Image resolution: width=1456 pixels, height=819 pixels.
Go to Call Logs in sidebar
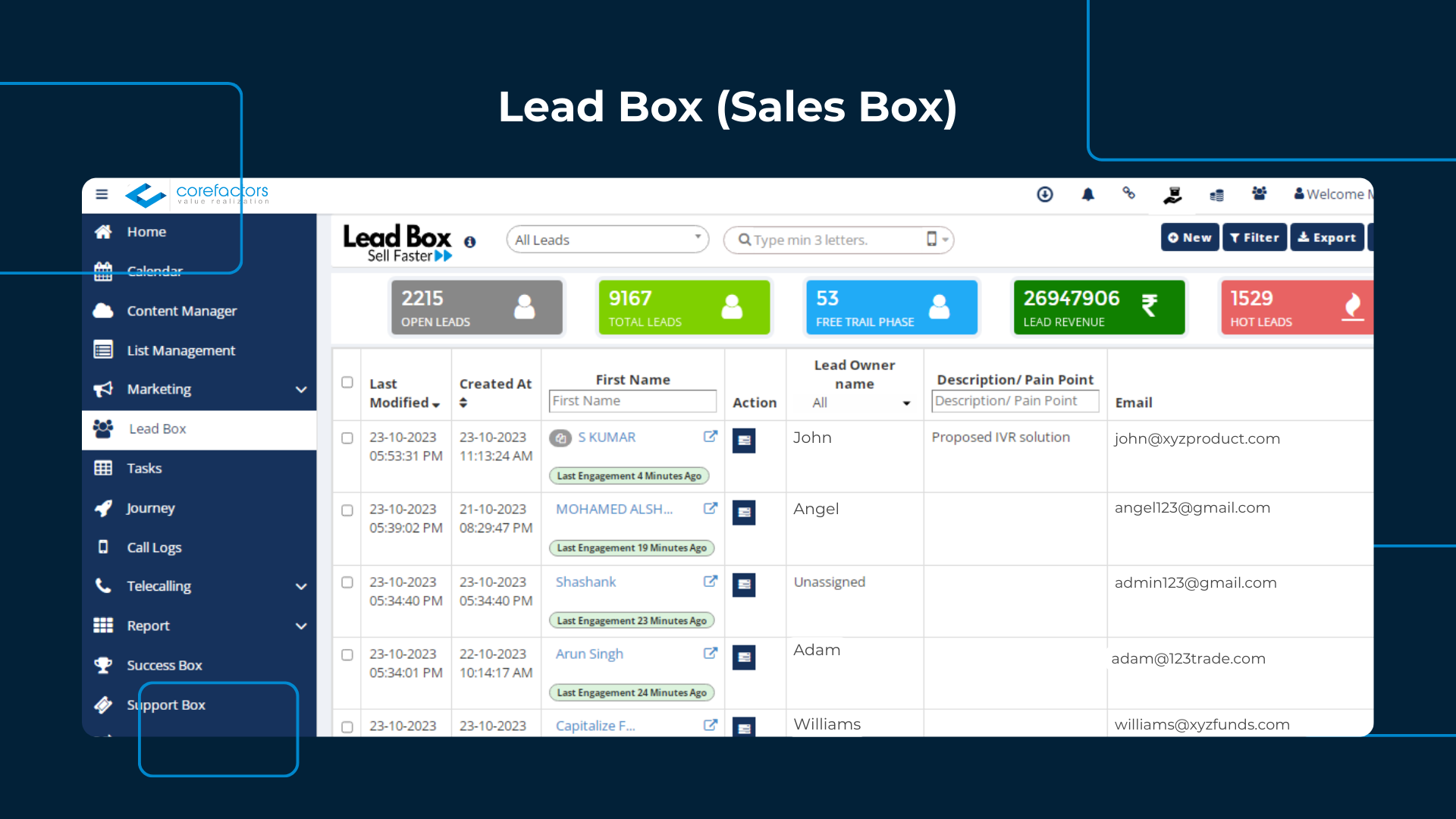[x=154, y=547]
